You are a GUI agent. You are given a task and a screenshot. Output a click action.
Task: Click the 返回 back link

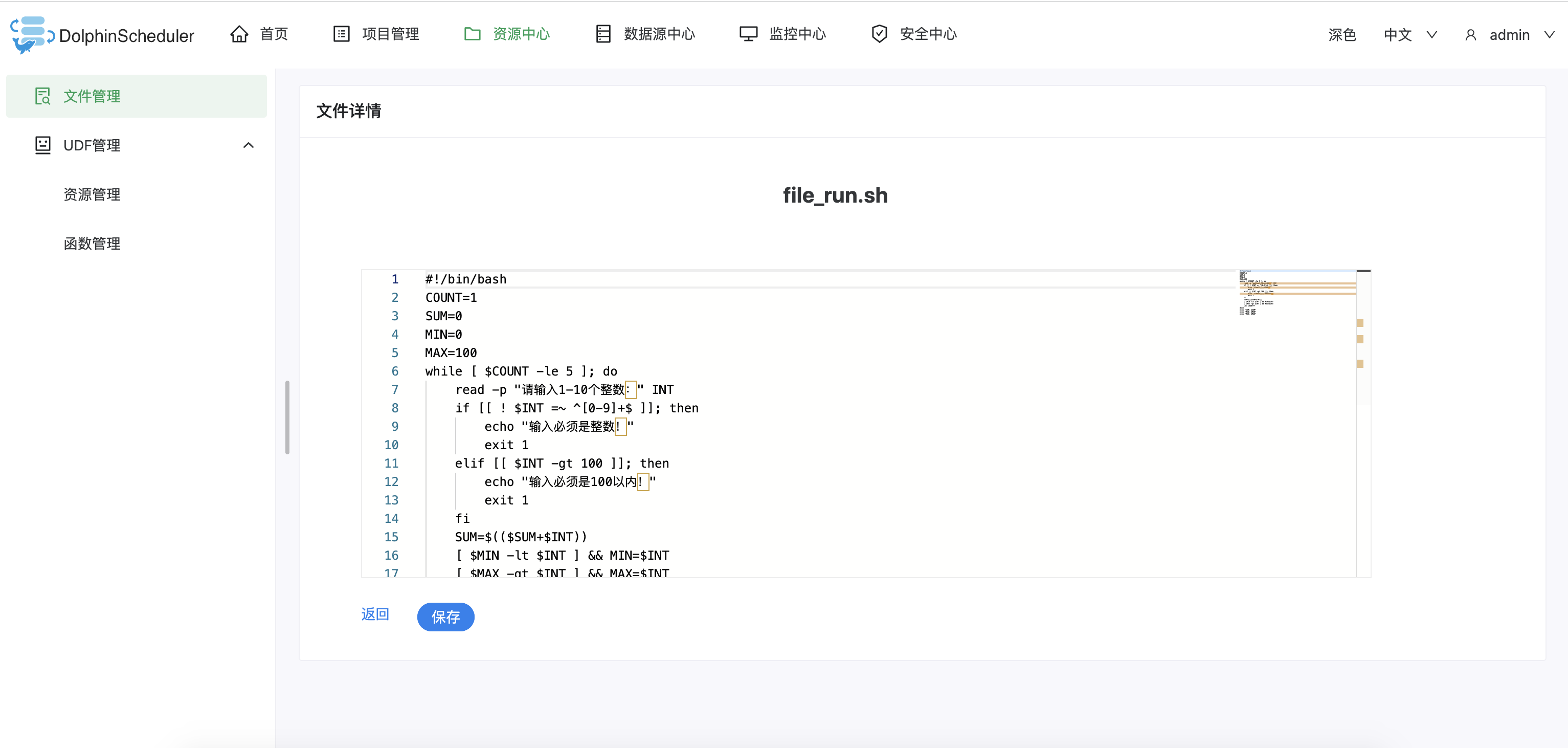tap(375, 614)
